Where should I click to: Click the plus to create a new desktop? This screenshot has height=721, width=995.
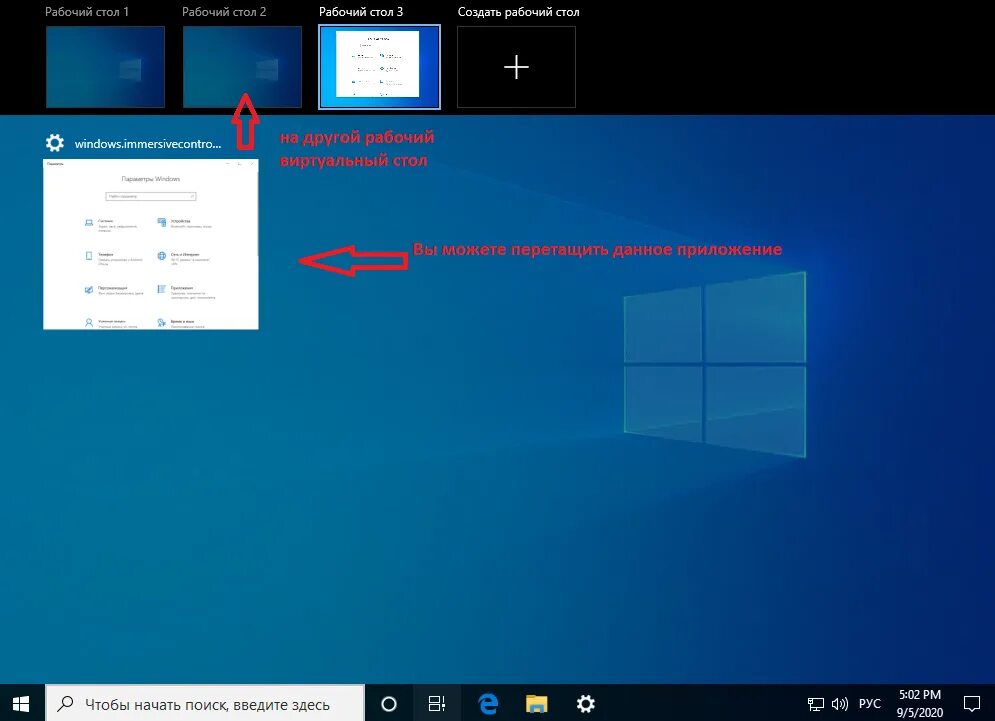click(517, 67)
